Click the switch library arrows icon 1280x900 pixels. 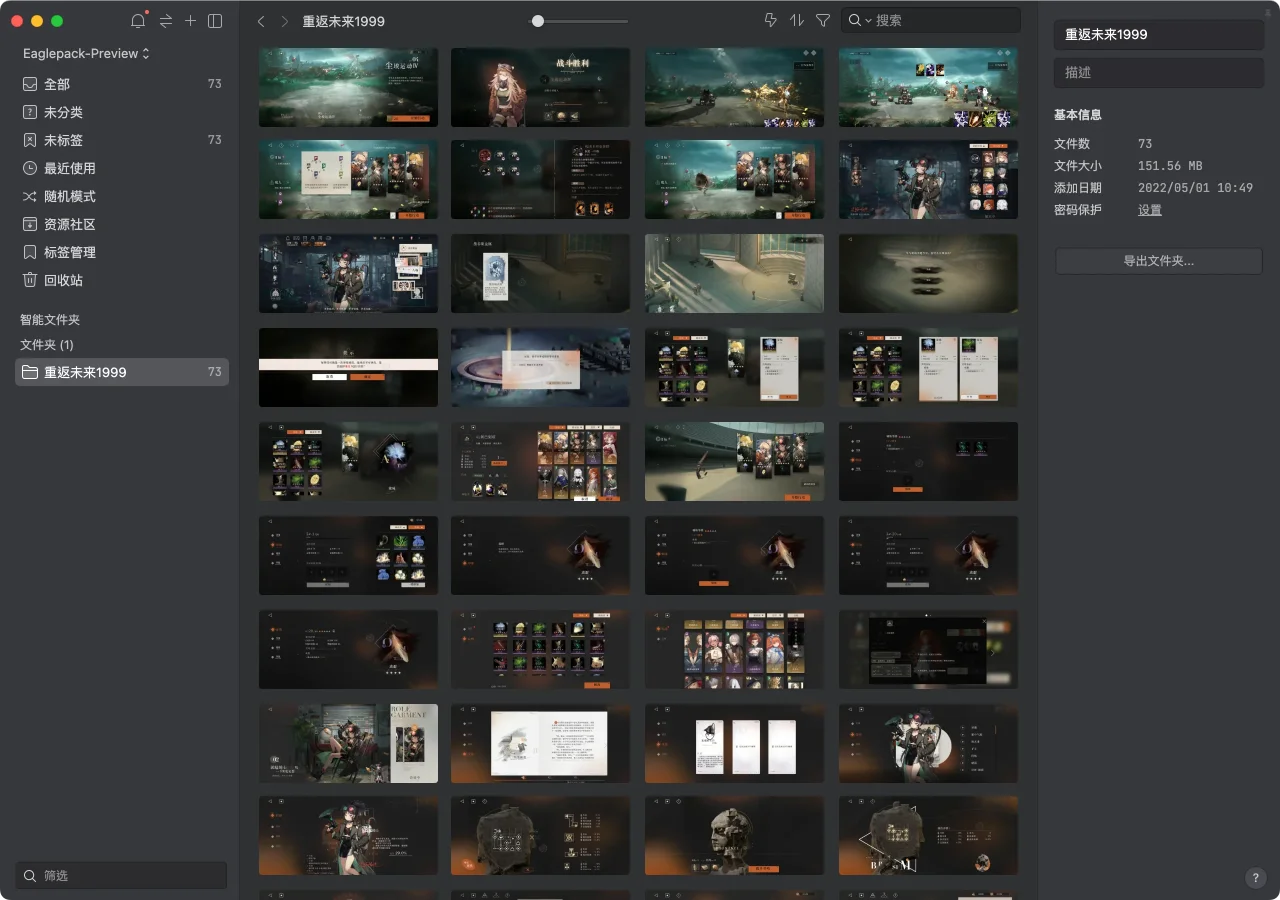click(x=165, y=21)
